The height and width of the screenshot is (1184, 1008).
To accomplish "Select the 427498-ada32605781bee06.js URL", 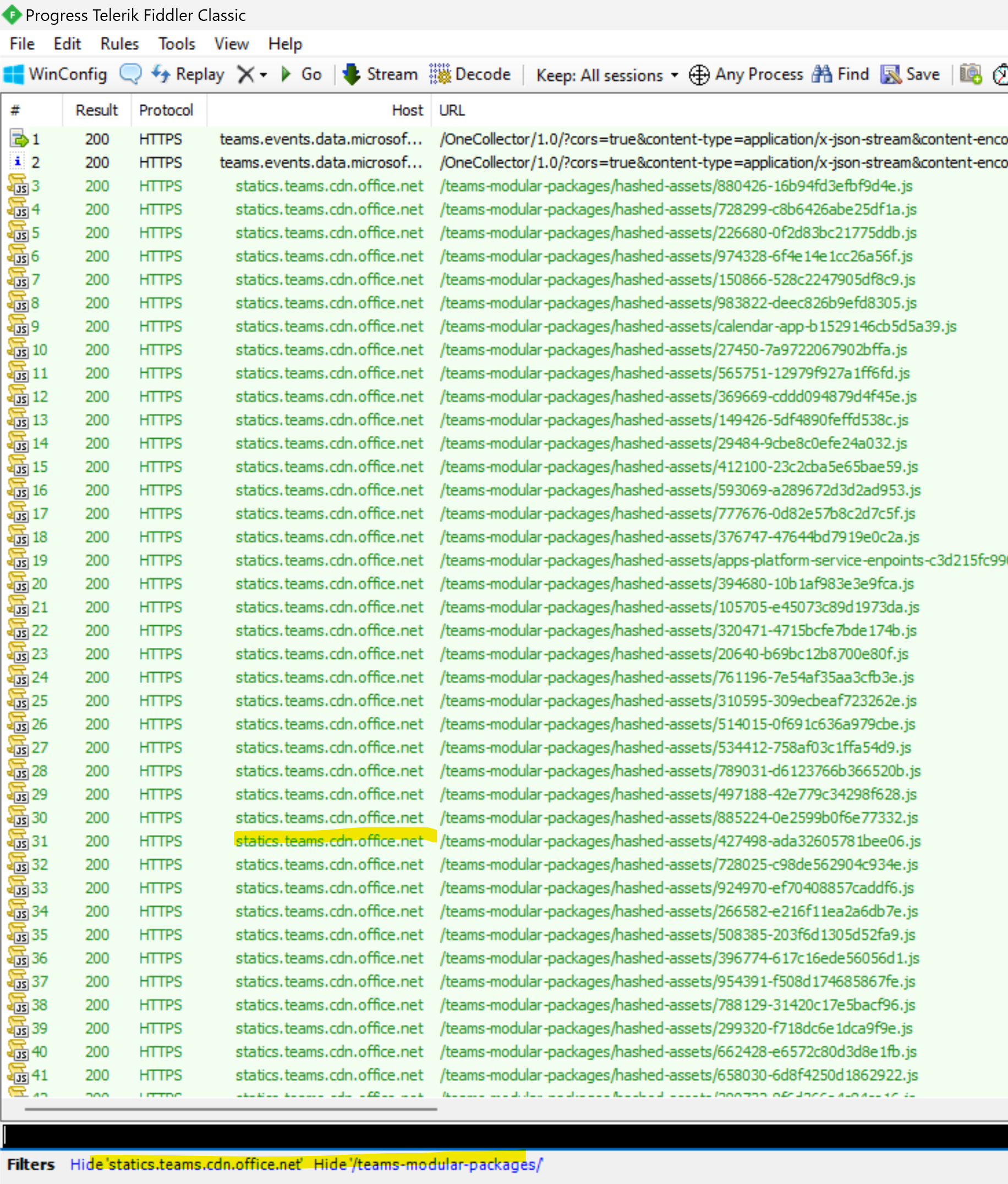I will (x=680, y=841).
